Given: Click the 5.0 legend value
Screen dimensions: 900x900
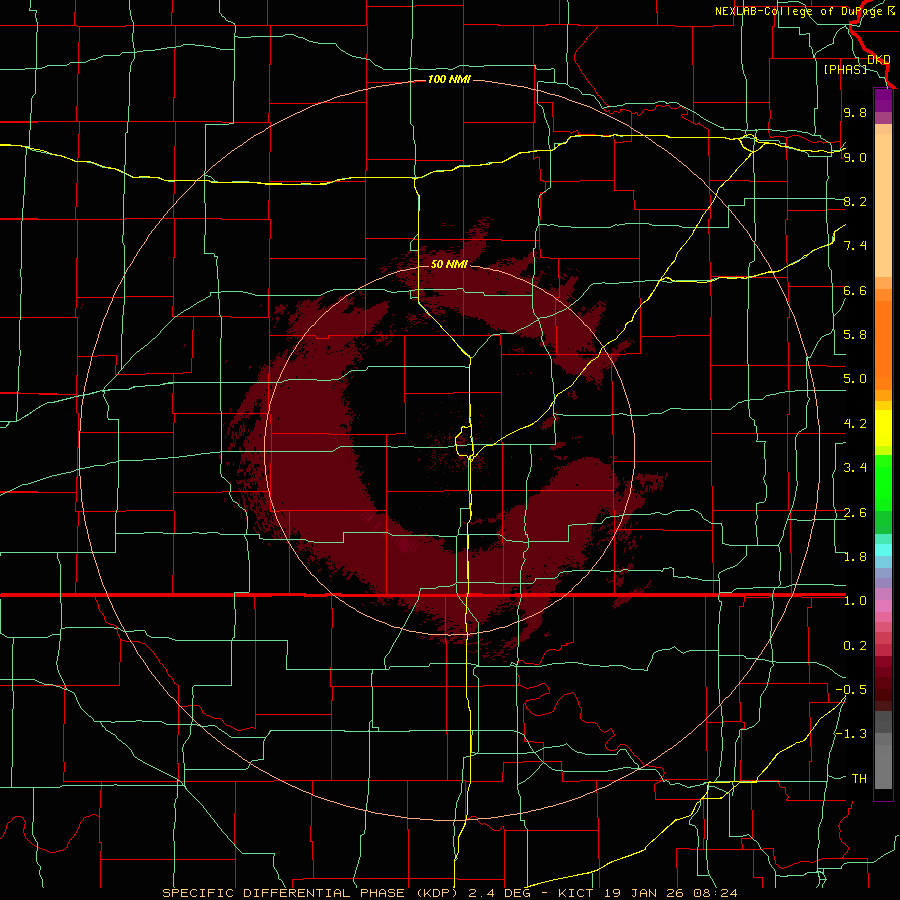Looking at the screenshot, I should [855, 379].
